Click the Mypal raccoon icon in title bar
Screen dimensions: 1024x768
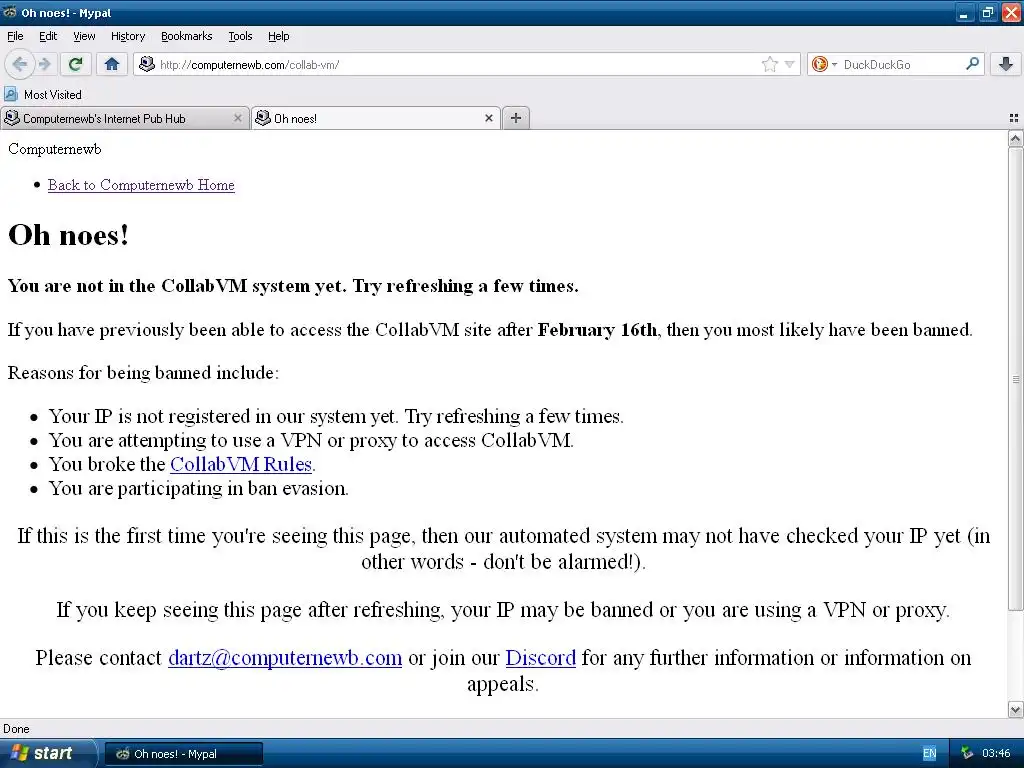pyautogui.click(x=10, y=12)
